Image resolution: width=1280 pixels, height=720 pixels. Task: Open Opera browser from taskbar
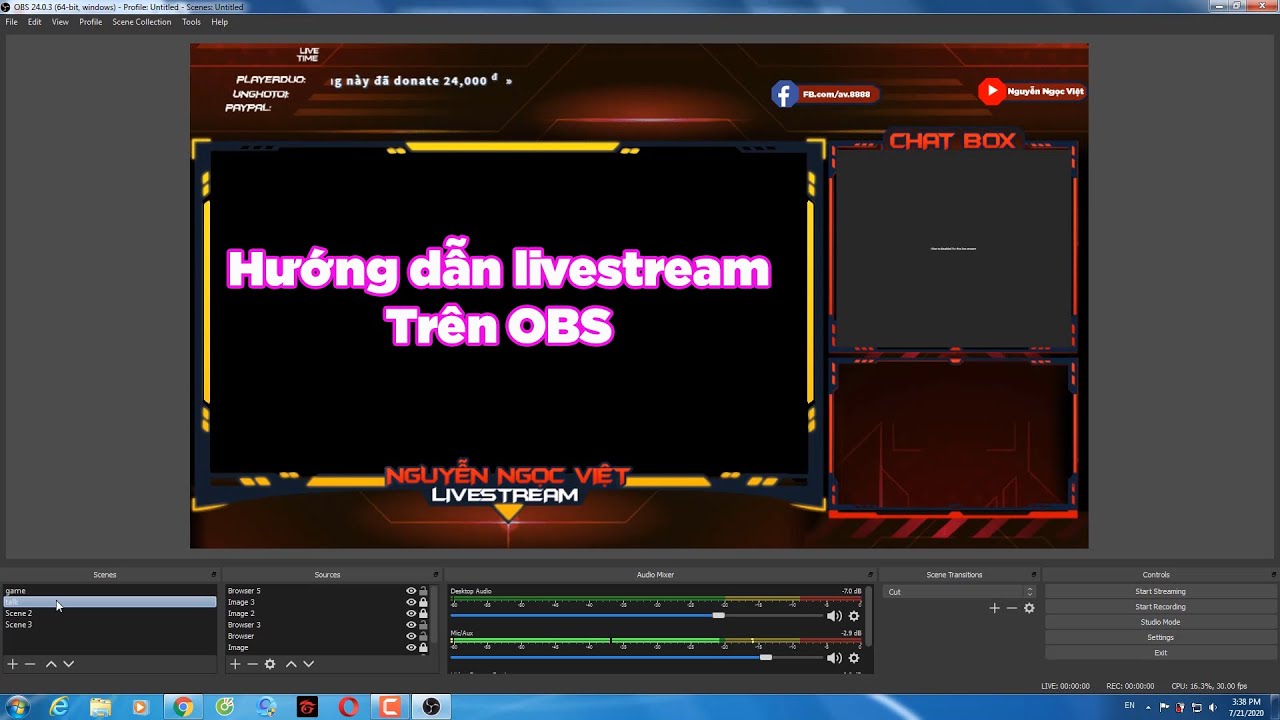(348, 707)
